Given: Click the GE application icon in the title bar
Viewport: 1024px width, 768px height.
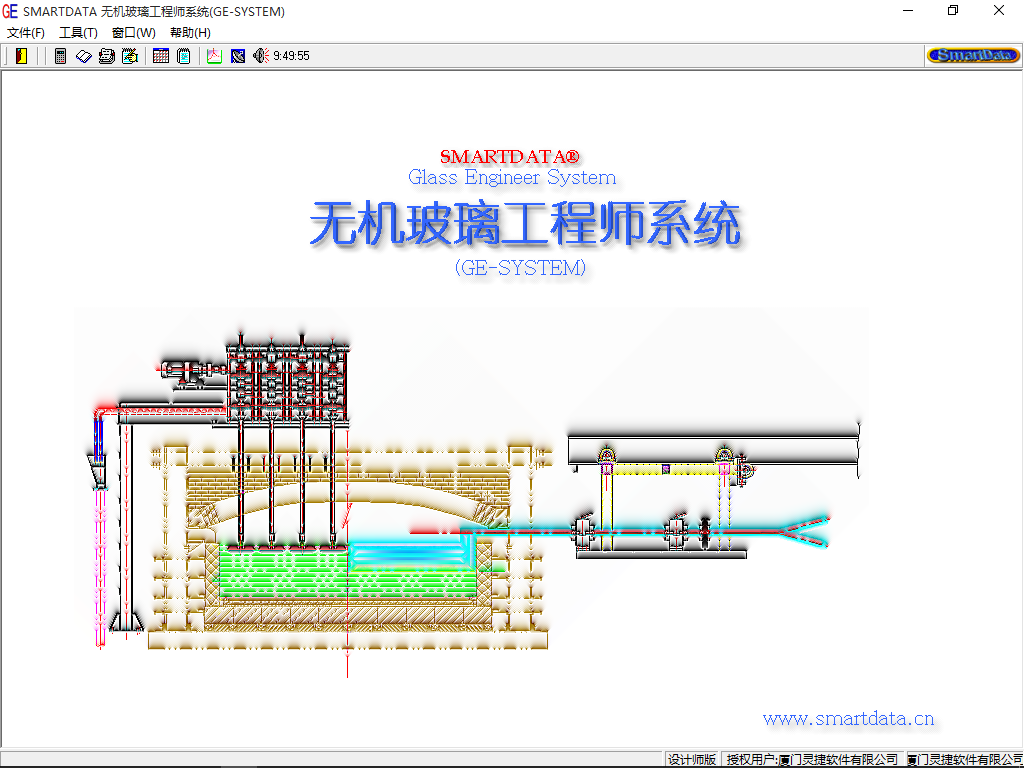Looking at the screenshot, I should 10,11.
